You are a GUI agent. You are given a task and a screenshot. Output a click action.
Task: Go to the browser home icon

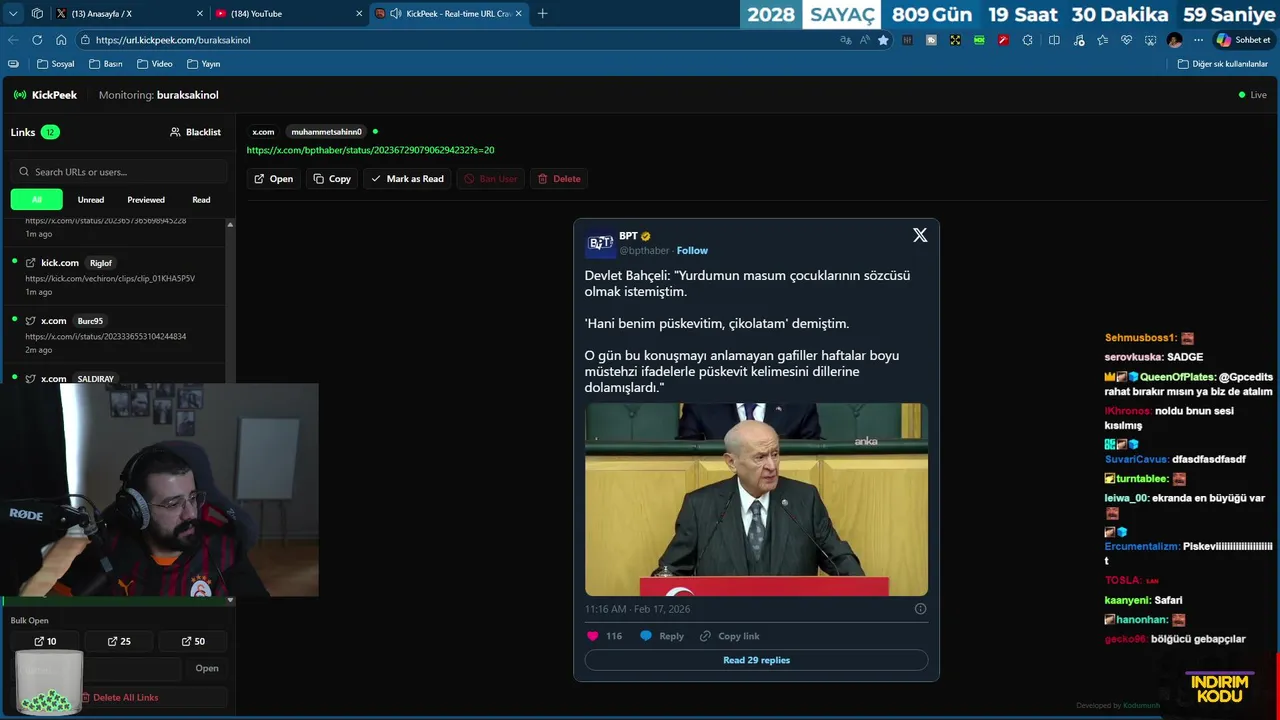coord(61,40)
